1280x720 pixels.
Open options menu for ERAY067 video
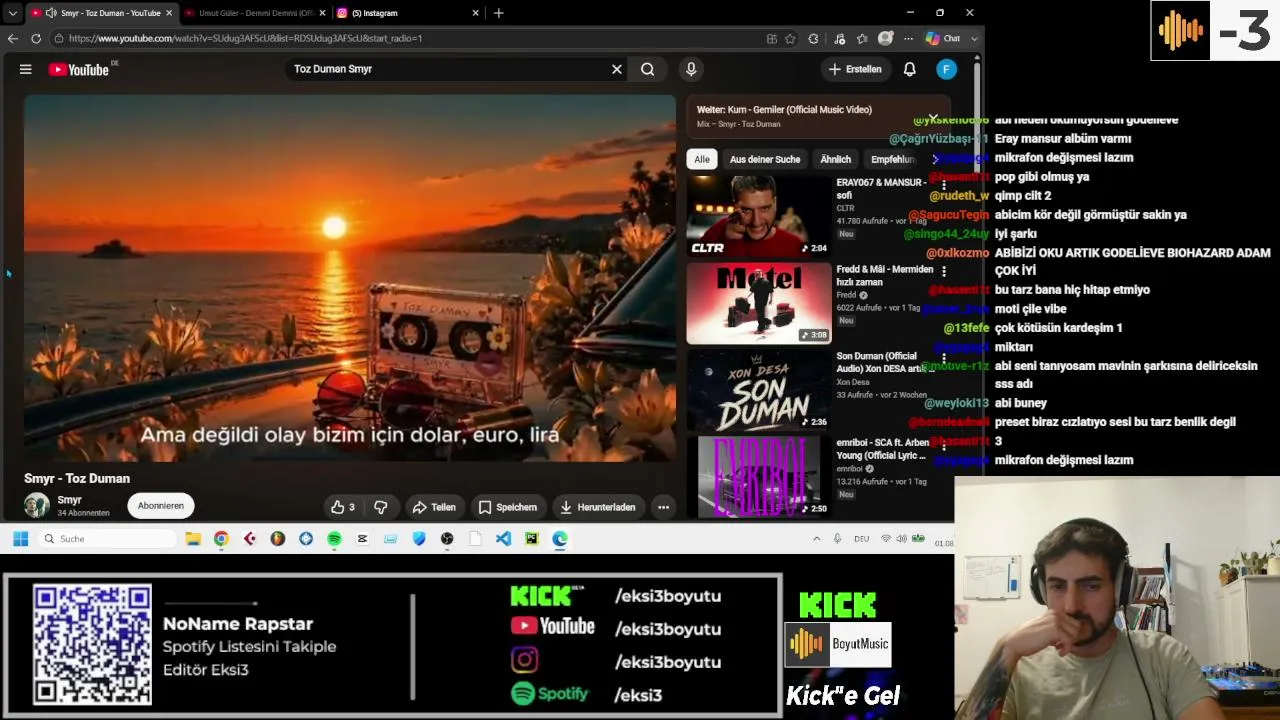[x=943, y=185]
